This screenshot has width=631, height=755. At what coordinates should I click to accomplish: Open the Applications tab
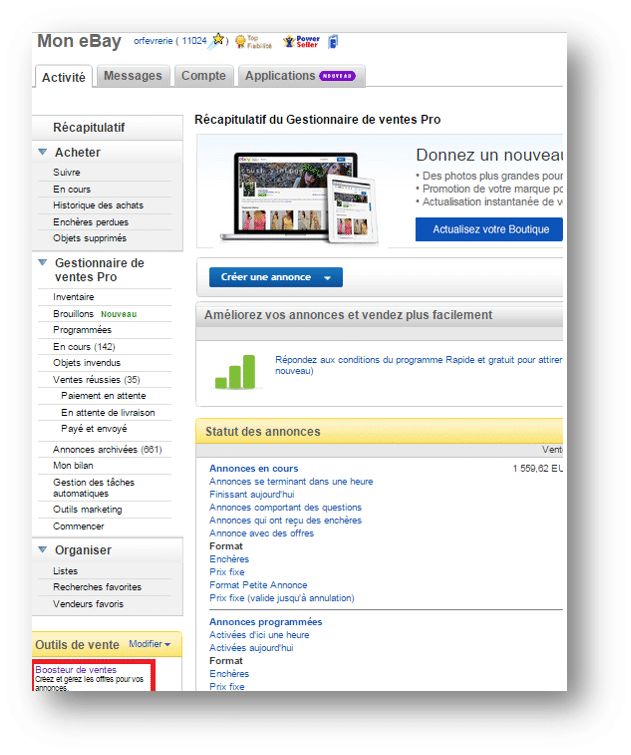pyautogui.click(x=301, y=76)
